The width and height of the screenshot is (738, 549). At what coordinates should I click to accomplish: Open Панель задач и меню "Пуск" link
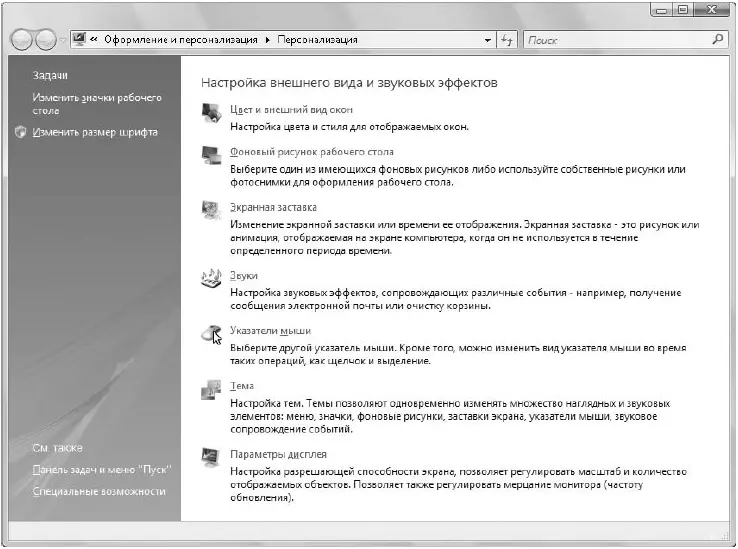102,469
